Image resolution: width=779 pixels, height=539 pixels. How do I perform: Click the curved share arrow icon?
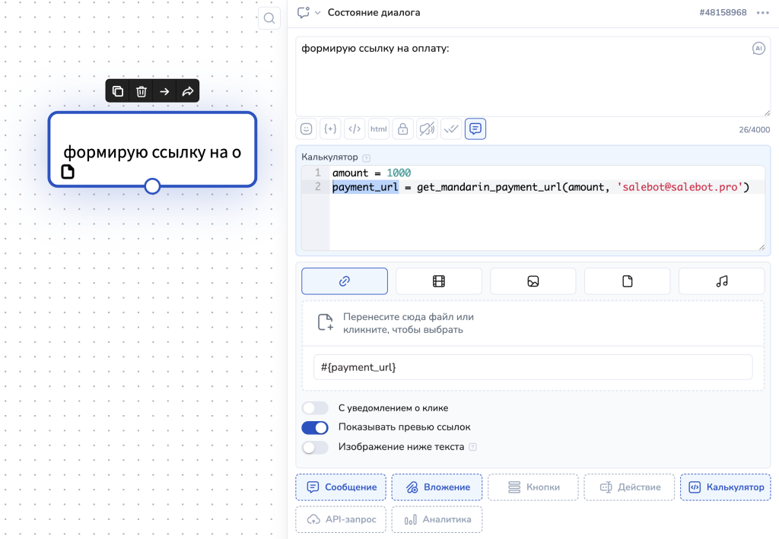pos(188,91)
